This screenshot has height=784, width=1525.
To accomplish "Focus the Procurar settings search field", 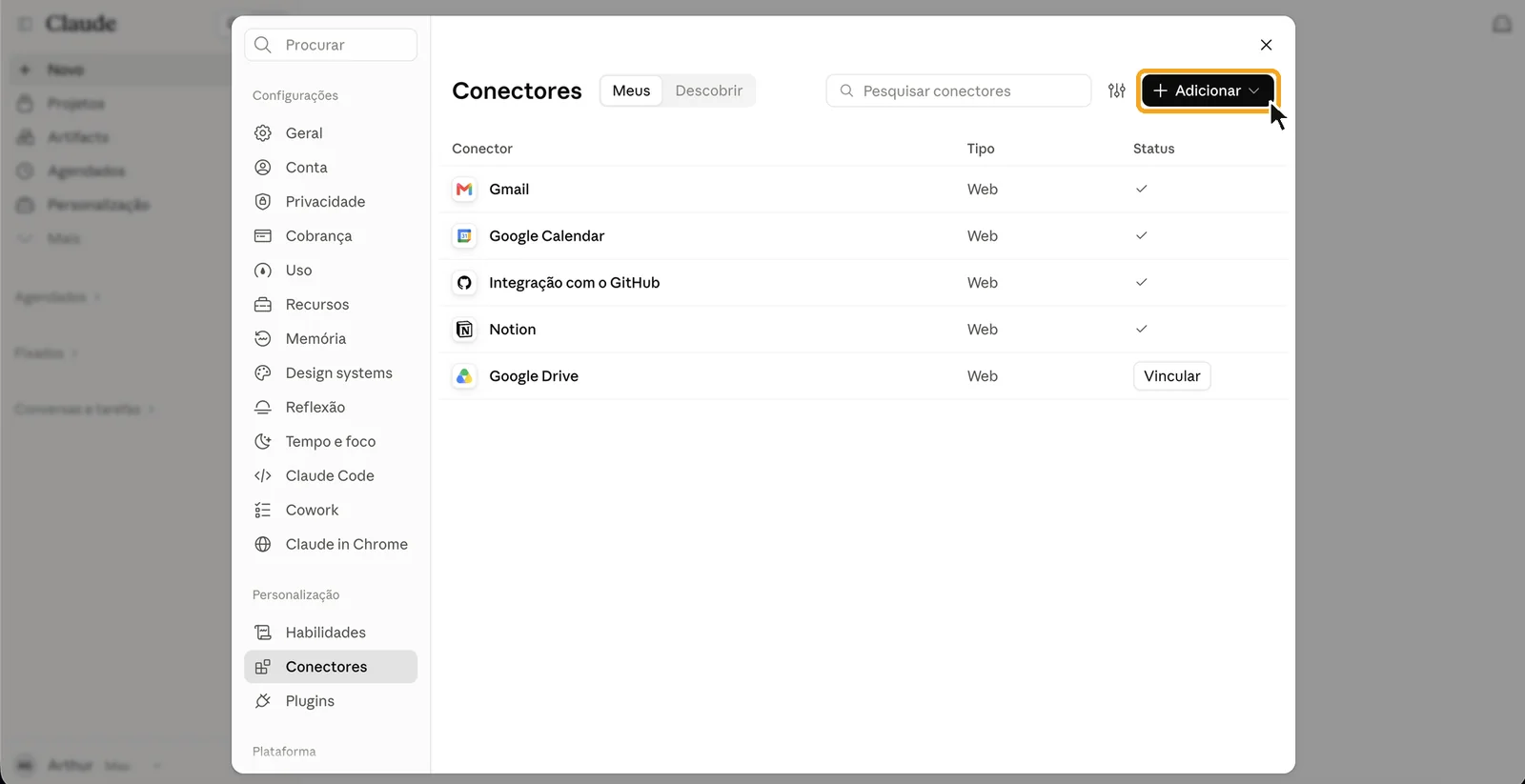I will (x=331, y=45).
